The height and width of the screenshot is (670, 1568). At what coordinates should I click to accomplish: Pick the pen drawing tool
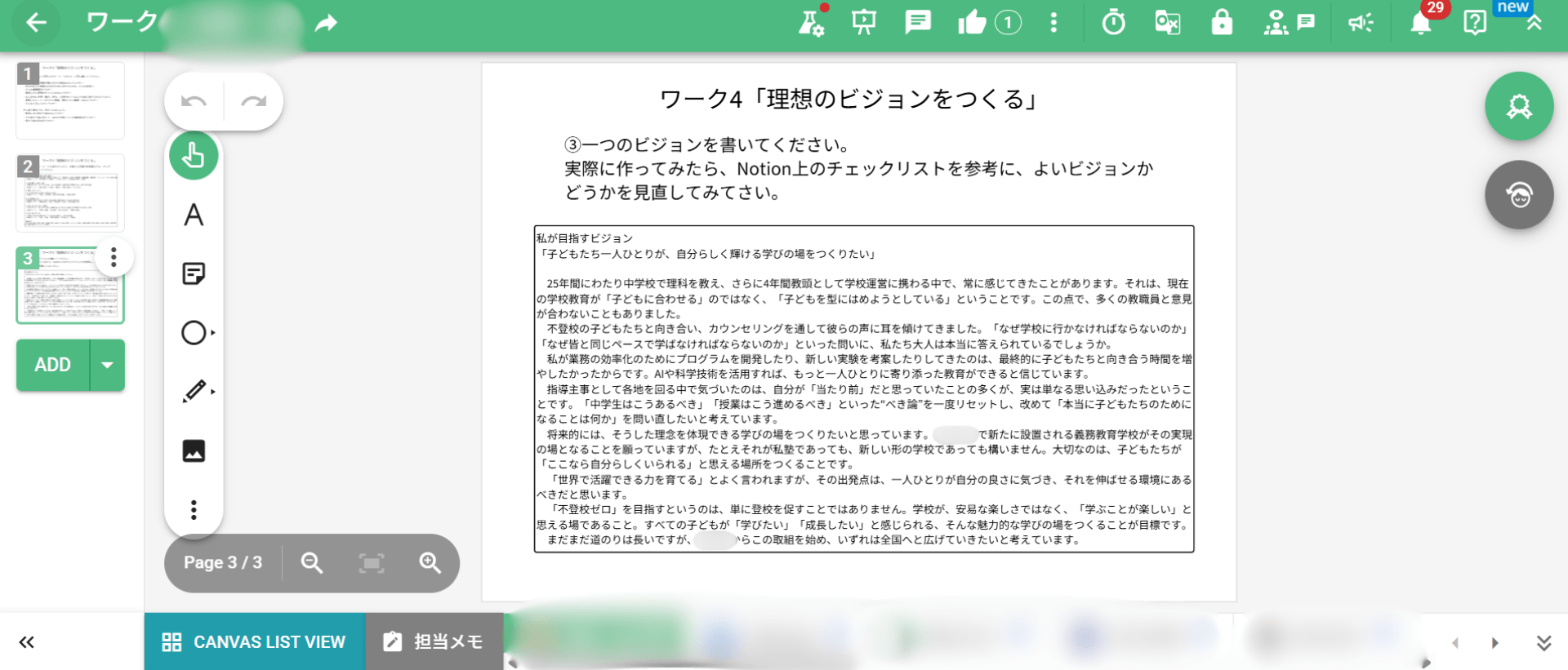click(x=194, y=392)
